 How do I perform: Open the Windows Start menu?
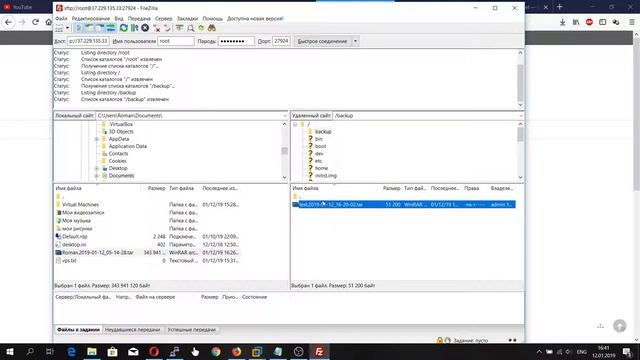(10, 351)
